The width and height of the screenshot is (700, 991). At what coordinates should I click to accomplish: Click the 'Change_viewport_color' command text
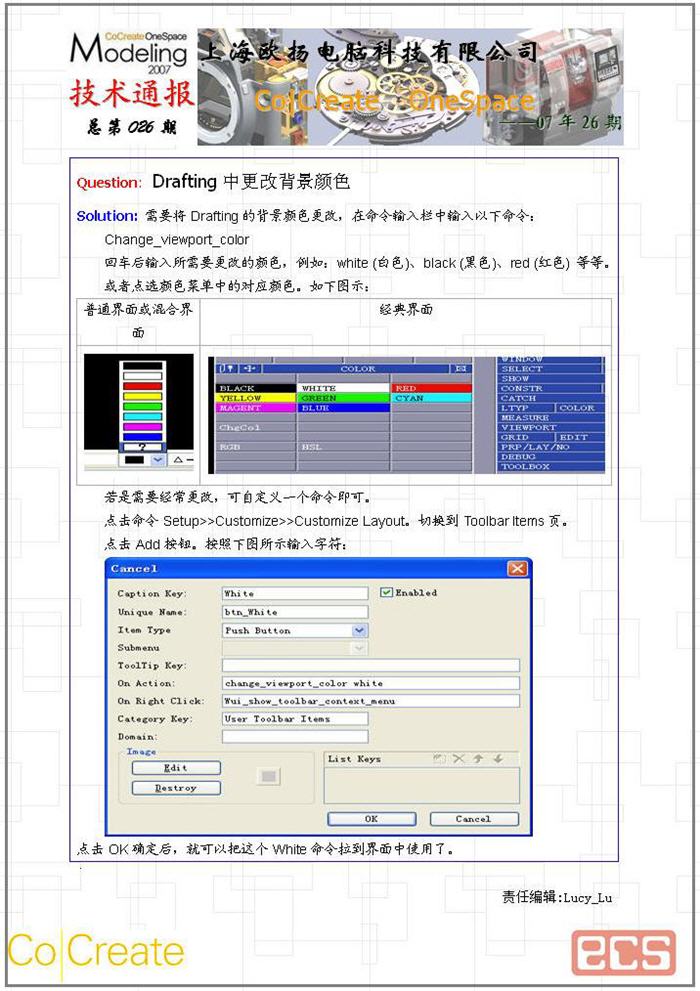coord(177,240)
